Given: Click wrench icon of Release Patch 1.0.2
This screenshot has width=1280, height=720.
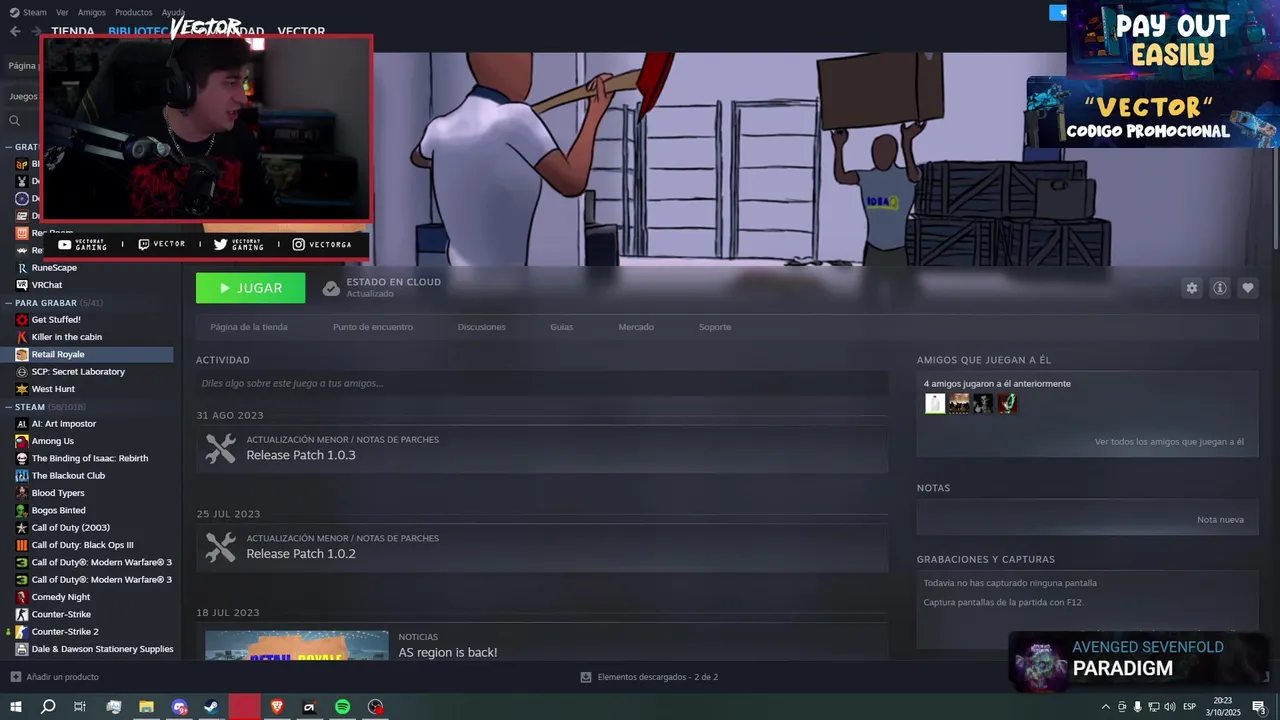Looking at the screenshot, I should [x=220, y=547].
